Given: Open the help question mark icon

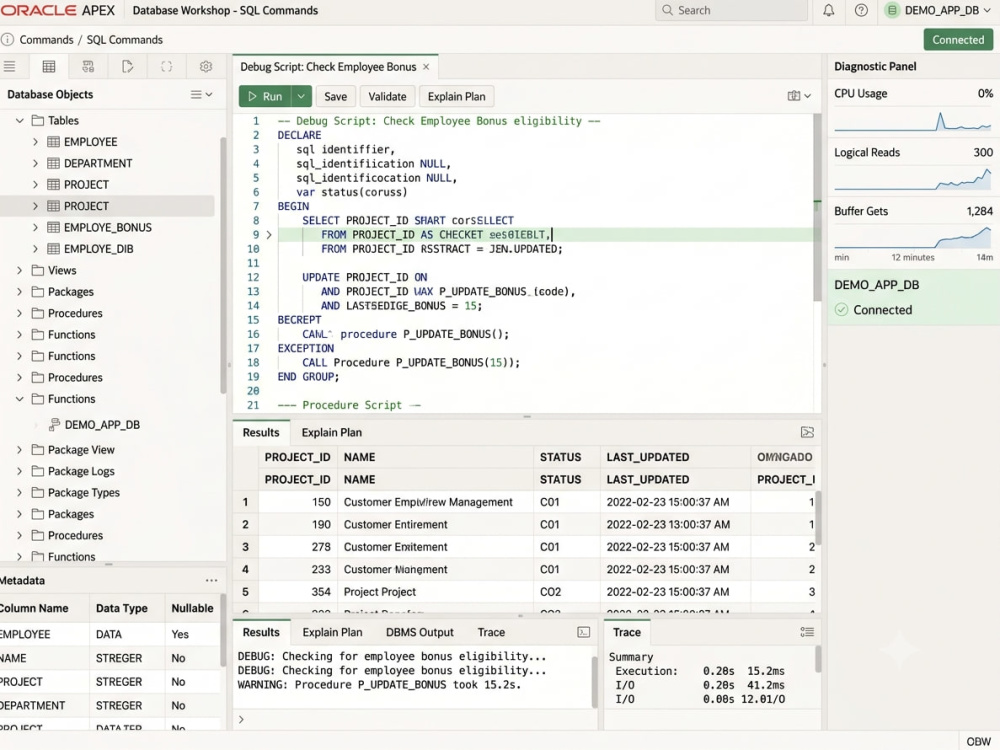Looking at the screenshot, I should click(x=861, y=10).
